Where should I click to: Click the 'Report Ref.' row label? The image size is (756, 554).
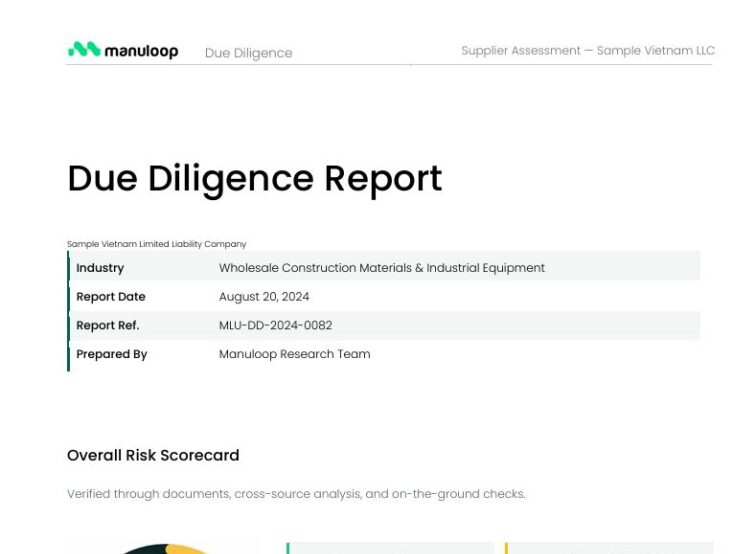click(x=108, y=325)
